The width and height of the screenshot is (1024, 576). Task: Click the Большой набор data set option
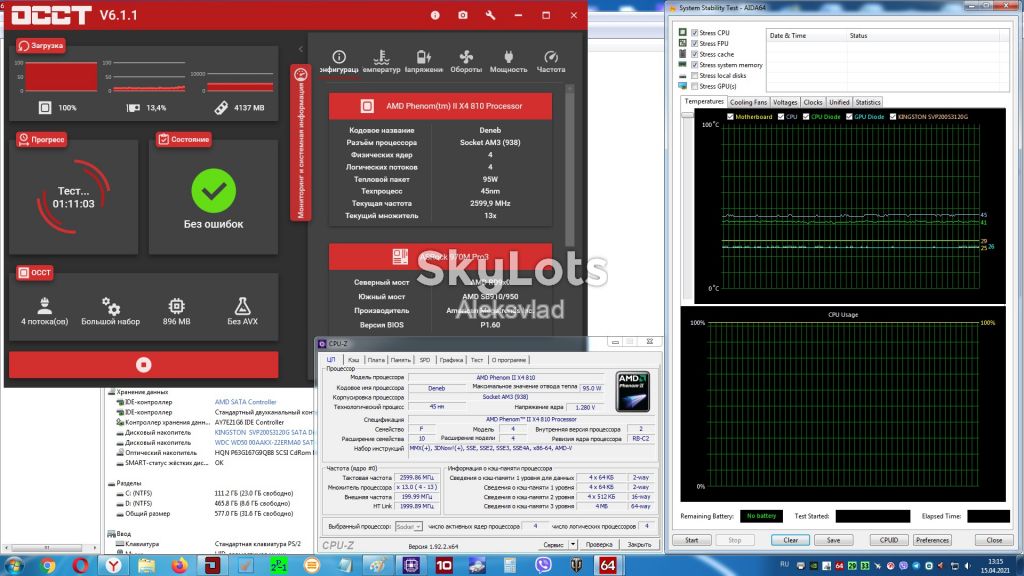(110, 311)
